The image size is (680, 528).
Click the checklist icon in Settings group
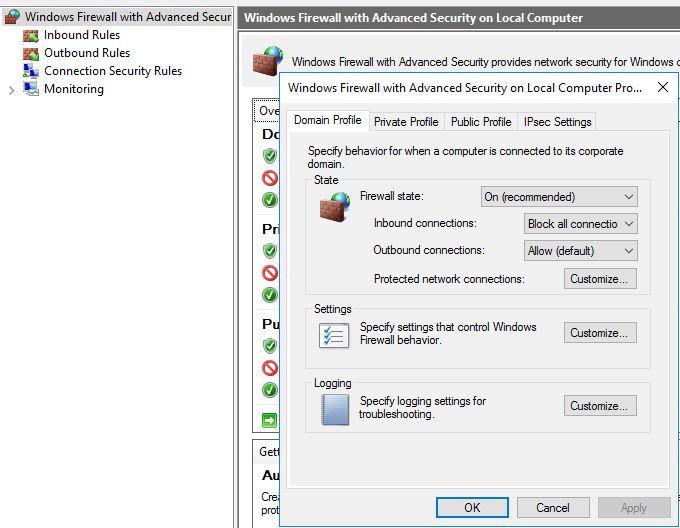click(x=334, y=336)
